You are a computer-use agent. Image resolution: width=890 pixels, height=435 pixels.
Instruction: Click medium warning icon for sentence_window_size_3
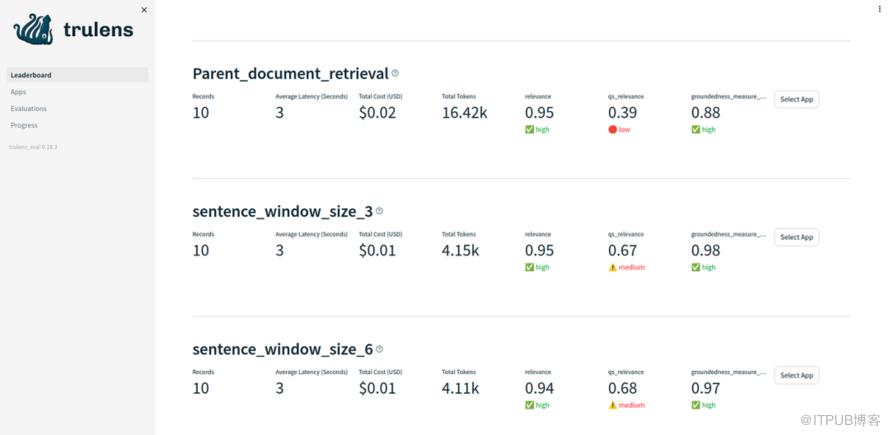[x=612, y=267]
